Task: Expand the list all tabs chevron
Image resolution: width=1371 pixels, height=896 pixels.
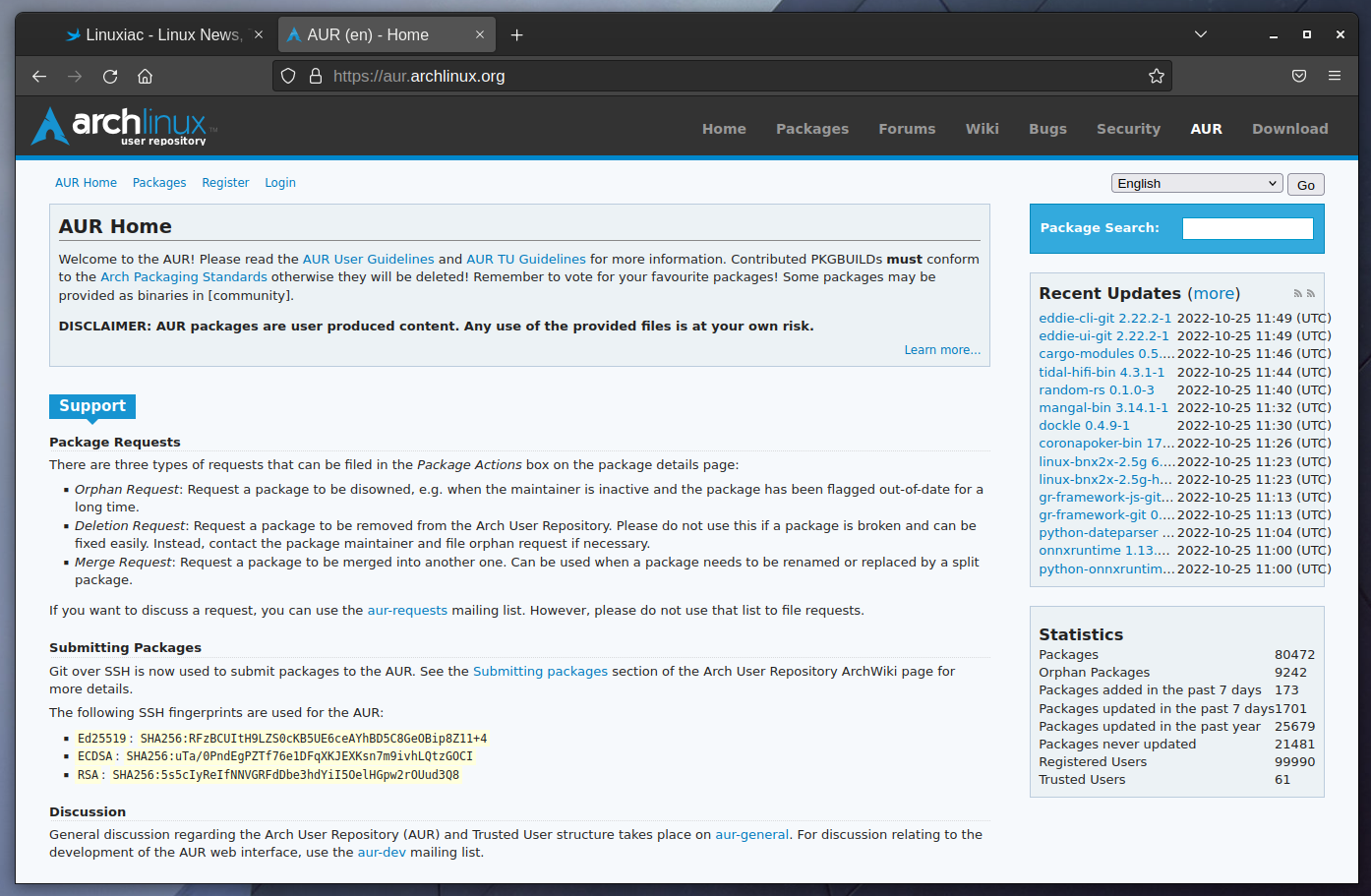Action: (x=1201, y=34)
